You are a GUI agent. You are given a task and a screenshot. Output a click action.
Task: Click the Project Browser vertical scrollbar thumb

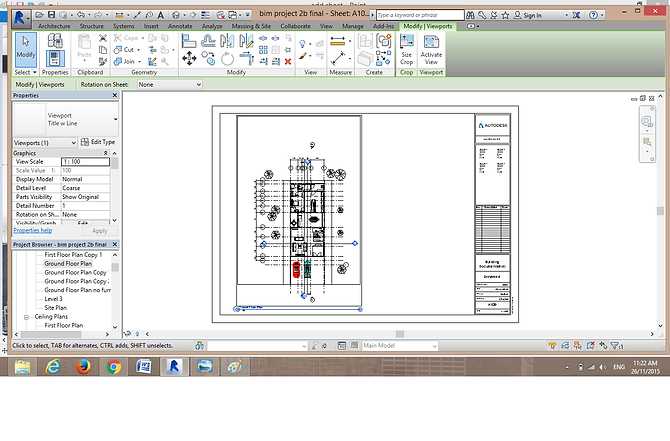(x=115, y=267)
